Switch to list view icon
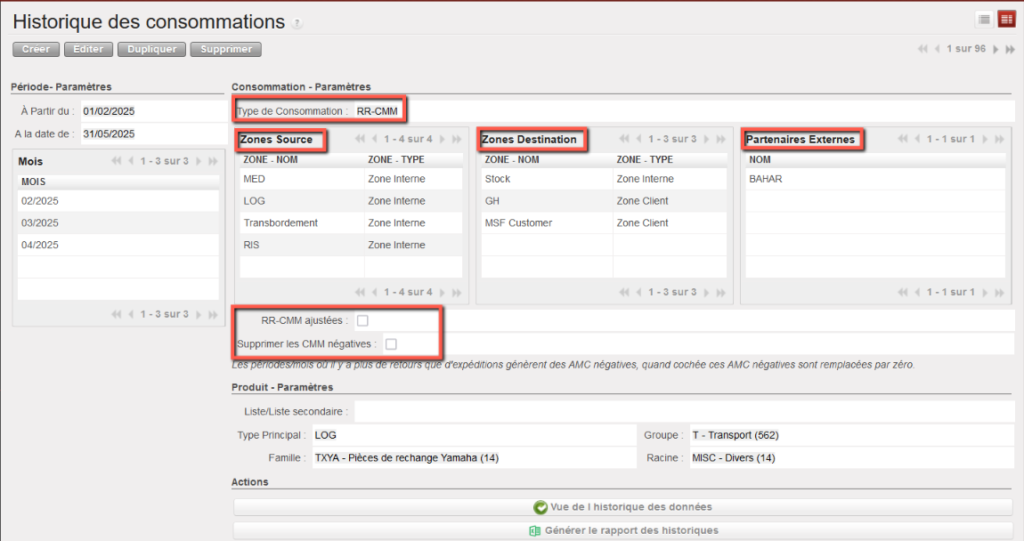1024x541 pixels. pos(984,19)
